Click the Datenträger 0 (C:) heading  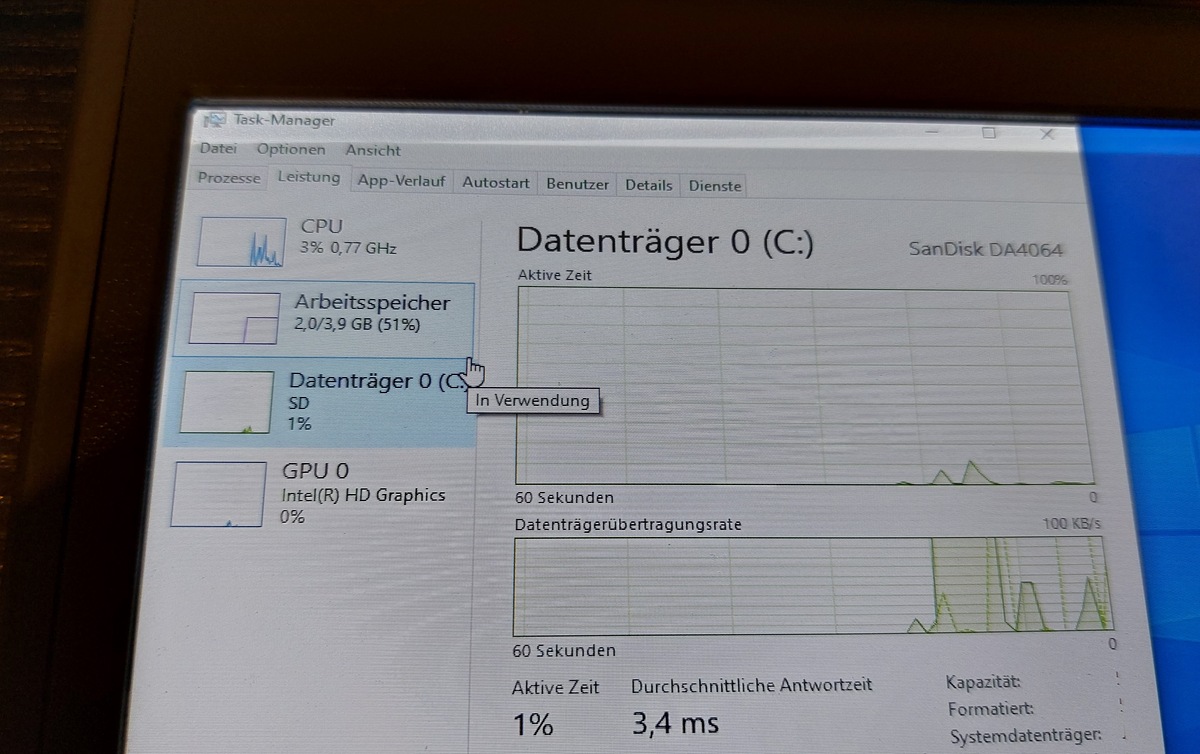tap(665, 243)
